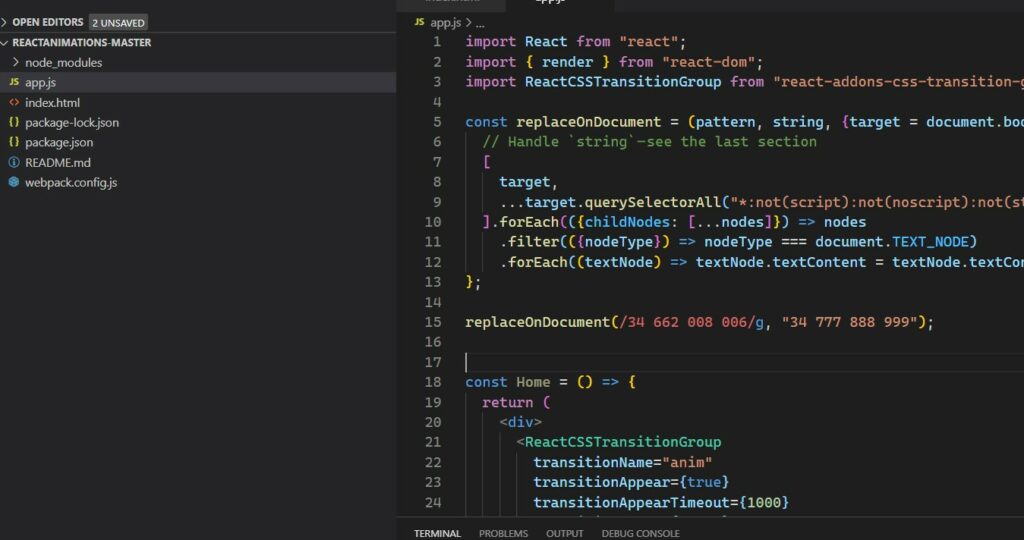
Task: Switch to the PROBLEMS panel tab
Action: [x=503, y=533]
